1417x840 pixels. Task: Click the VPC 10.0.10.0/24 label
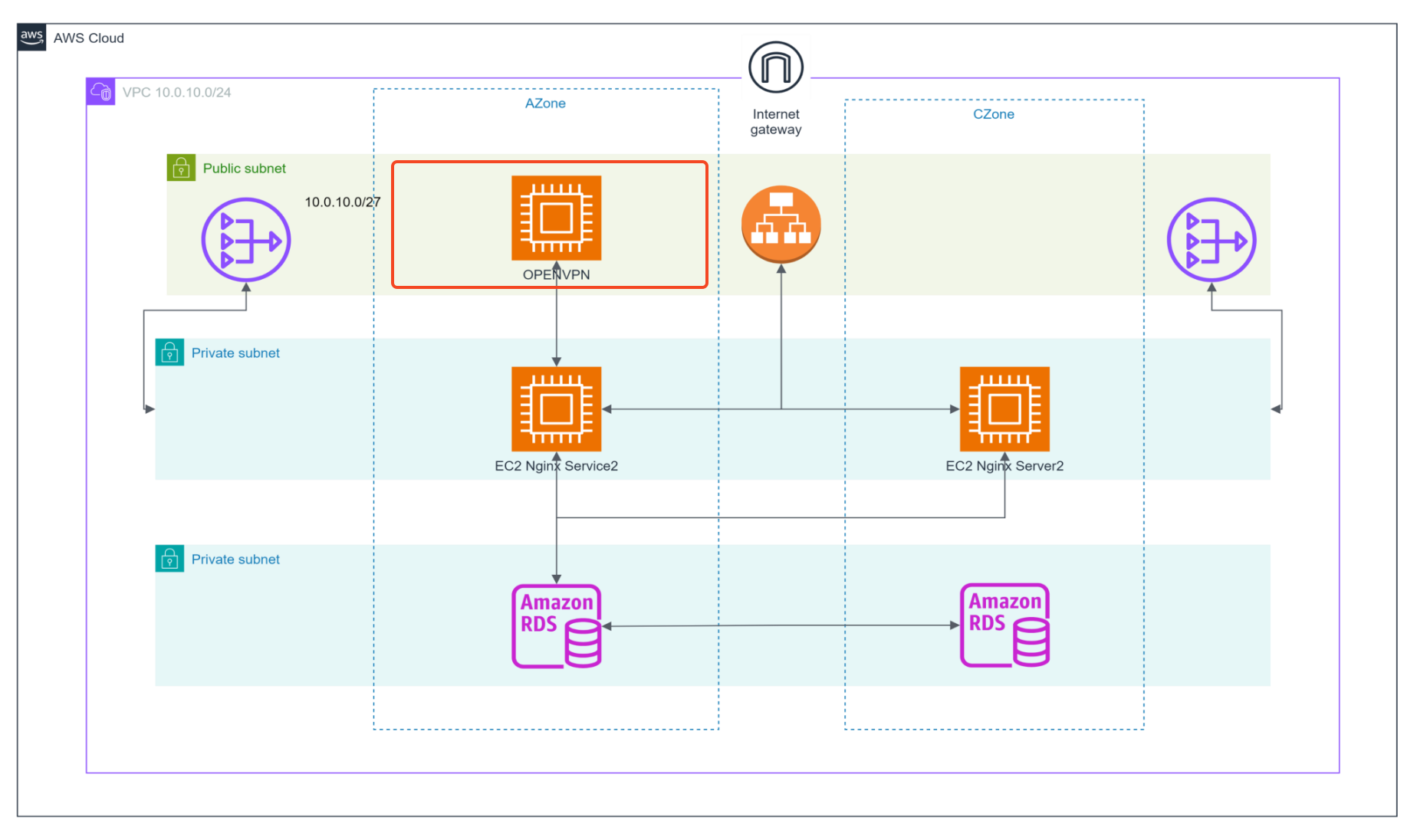176,92
